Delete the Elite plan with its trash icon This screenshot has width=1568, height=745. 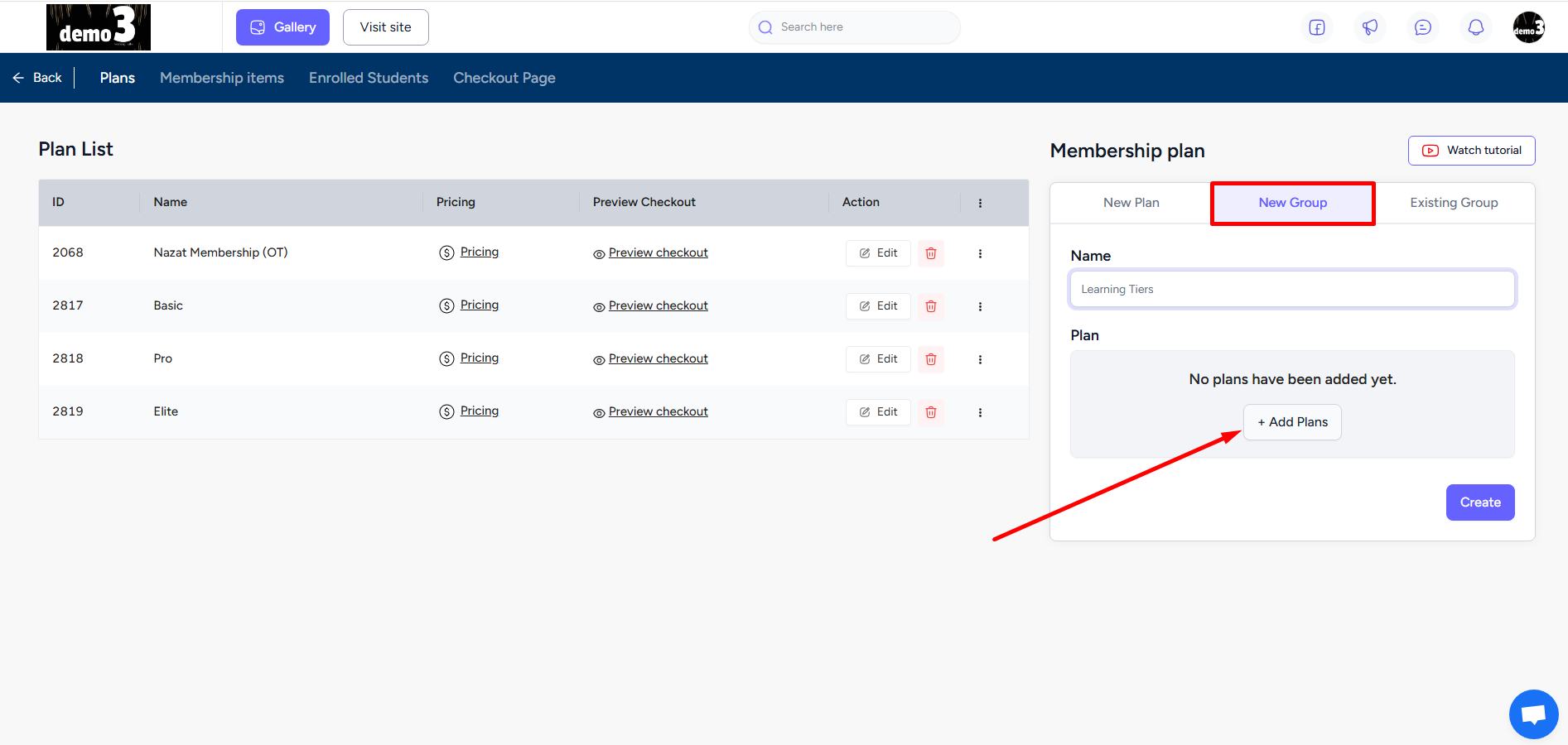pyautogui.click(x=931, y=412)
